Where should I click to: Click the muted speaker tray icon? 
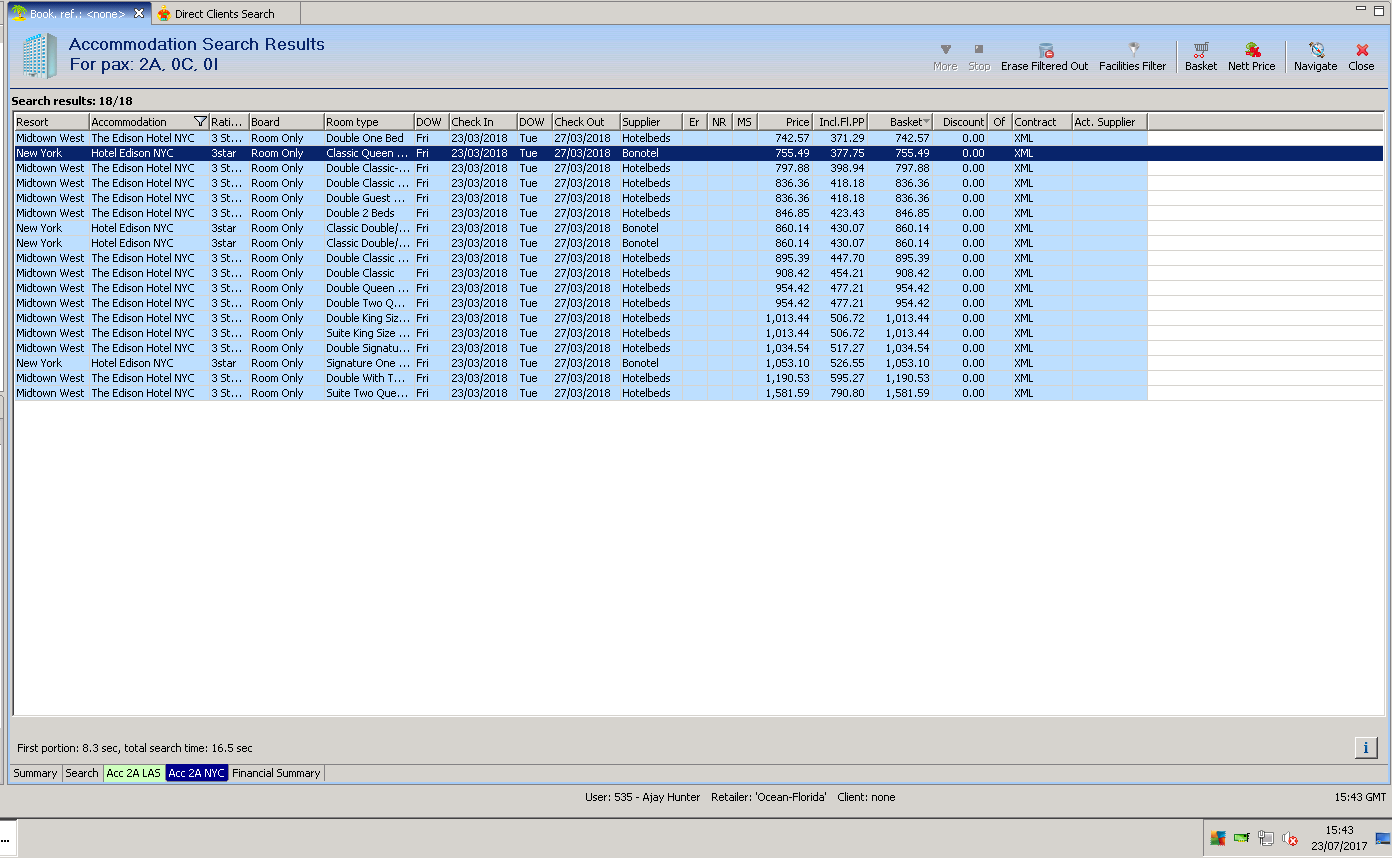click(x=1290, y=839)
